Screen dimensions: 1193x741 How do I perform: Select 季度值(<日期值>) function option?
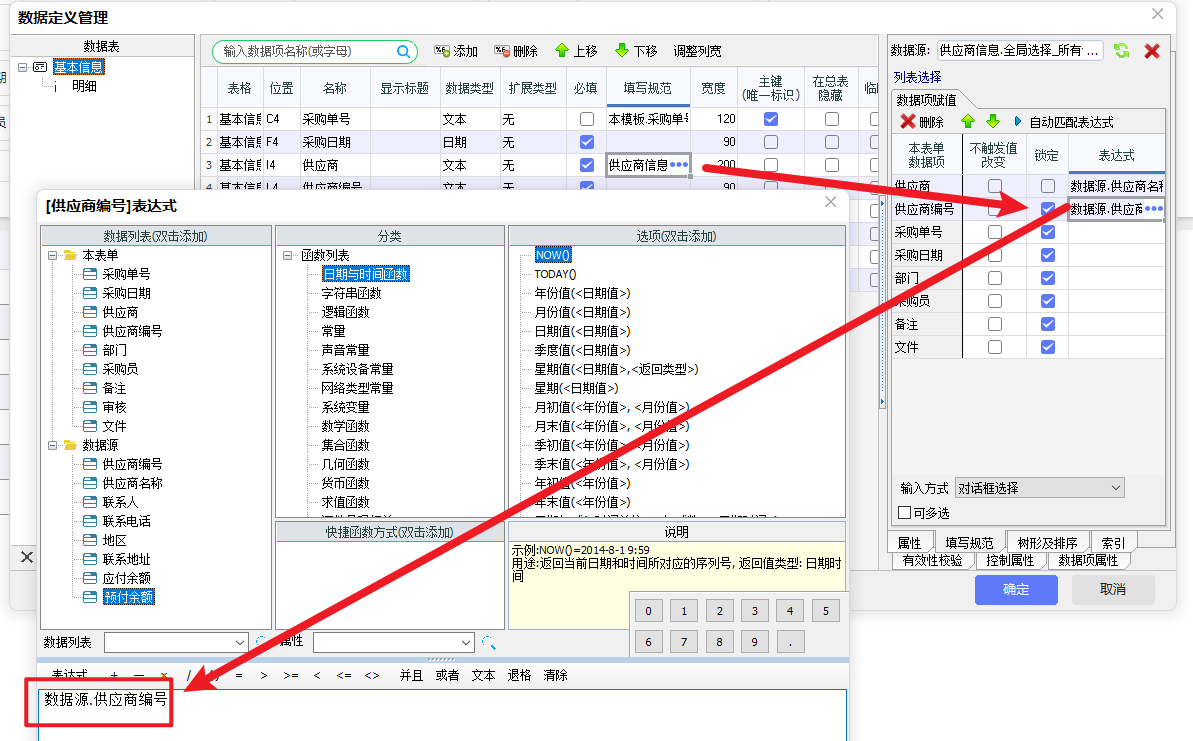(x=582, y=350)
